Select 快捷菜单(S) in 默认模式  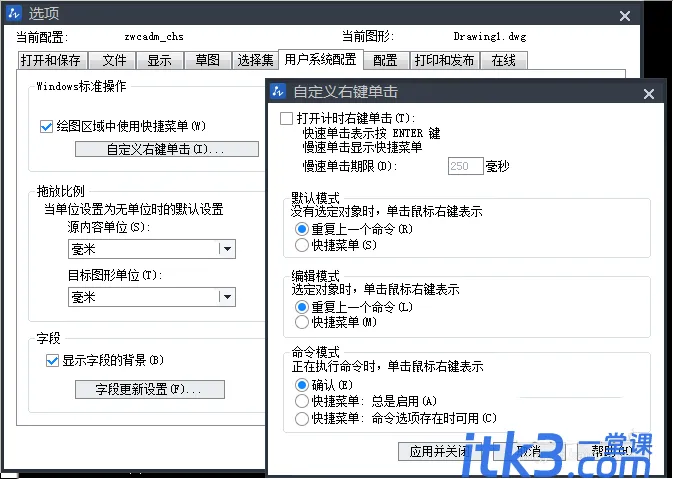302,245
